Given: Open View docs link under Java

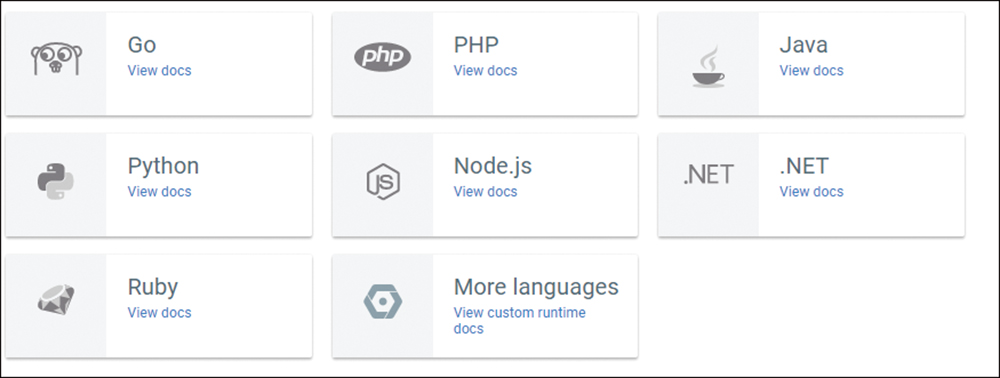Looking at the screenshot, I should [811, 71].
